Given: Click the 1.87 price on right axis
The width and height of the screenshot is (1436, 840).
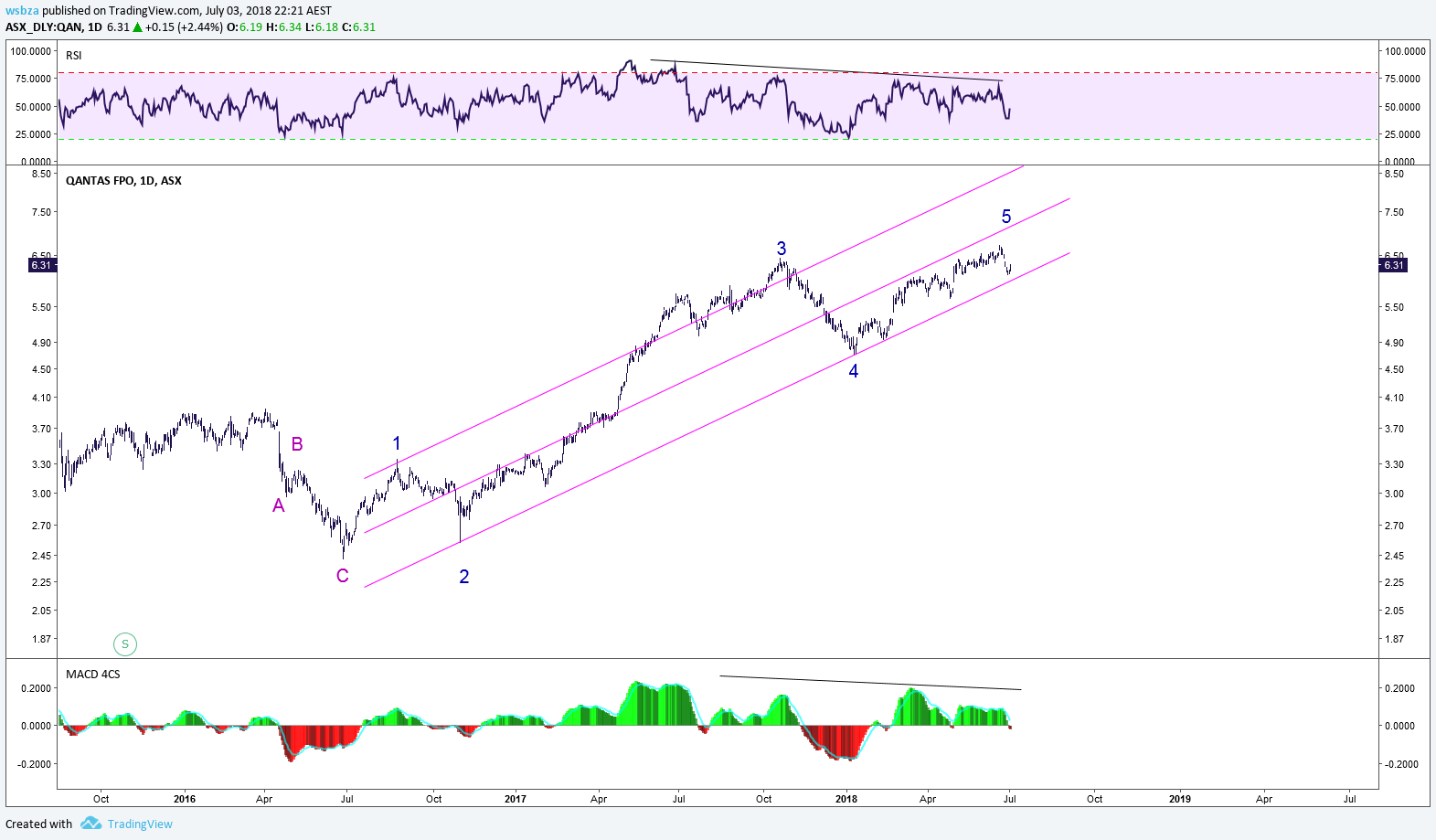Looking at the screenshot, I should tap(1394, 639).
